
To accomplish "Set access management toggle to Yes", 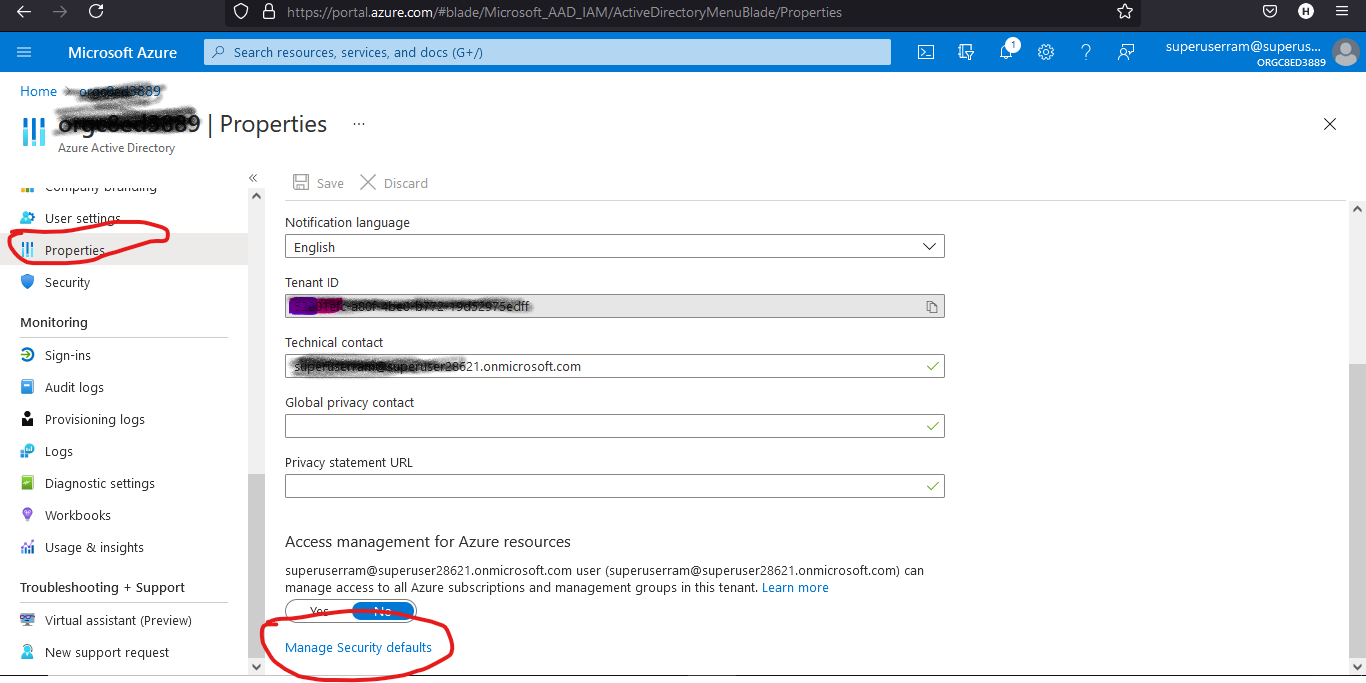I will click(319, 611).
